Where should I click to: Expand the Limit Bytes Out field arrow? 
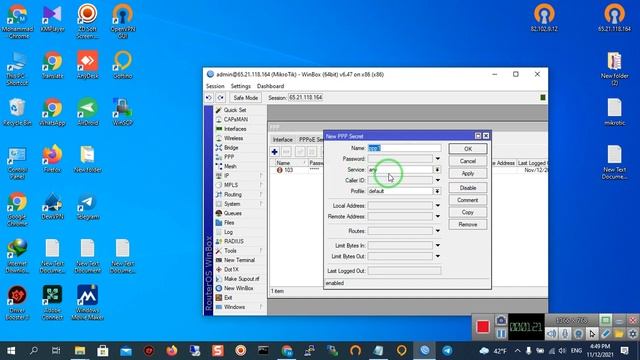pos(438,256)
